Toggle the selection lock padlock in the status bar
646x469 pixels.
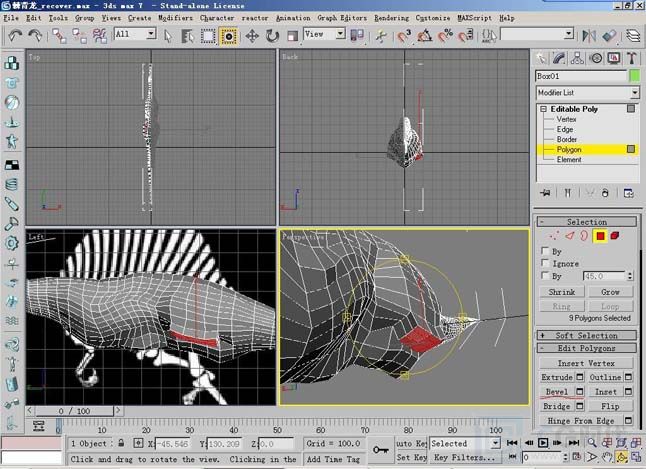[121, 443]
